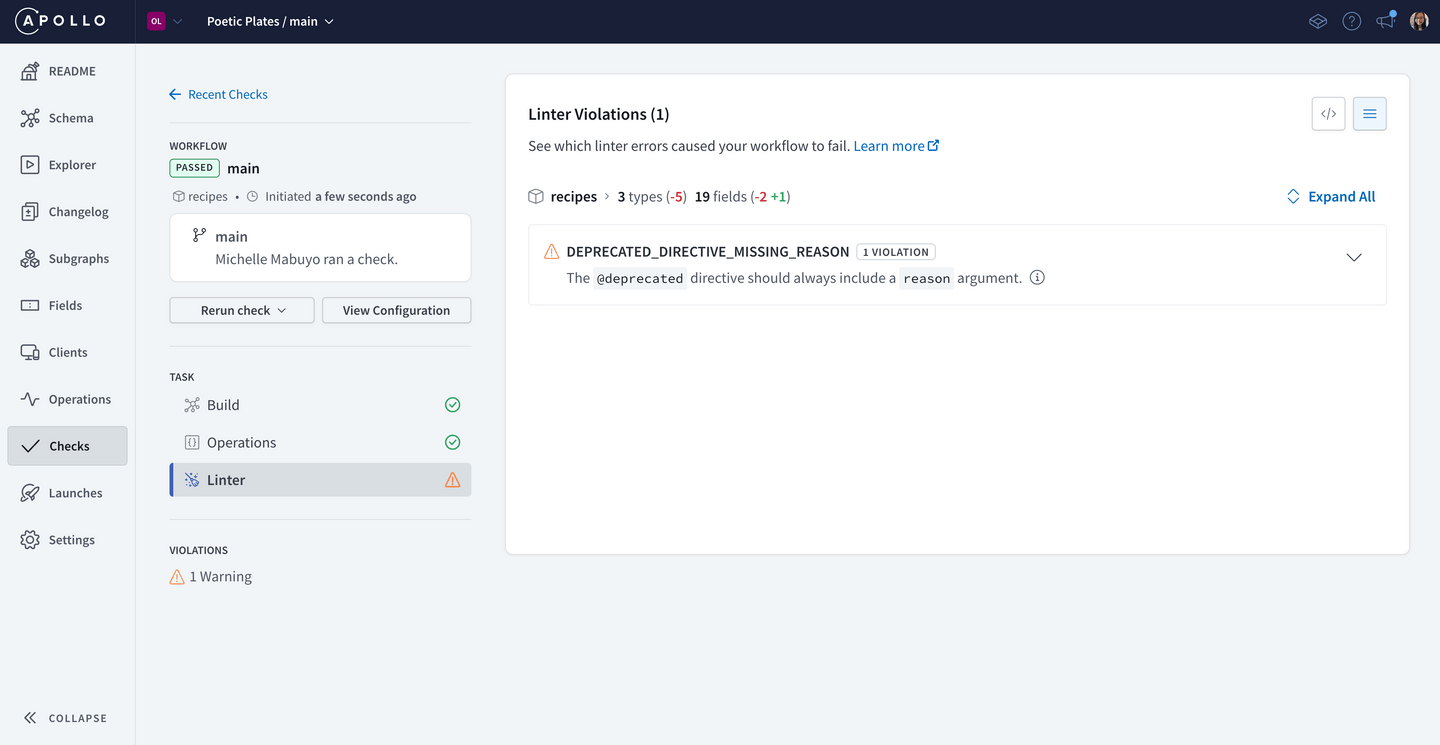This screenshot has height=745, width=1440.
Task: Click the View Configuration button
Action: [x=396, y=310]
